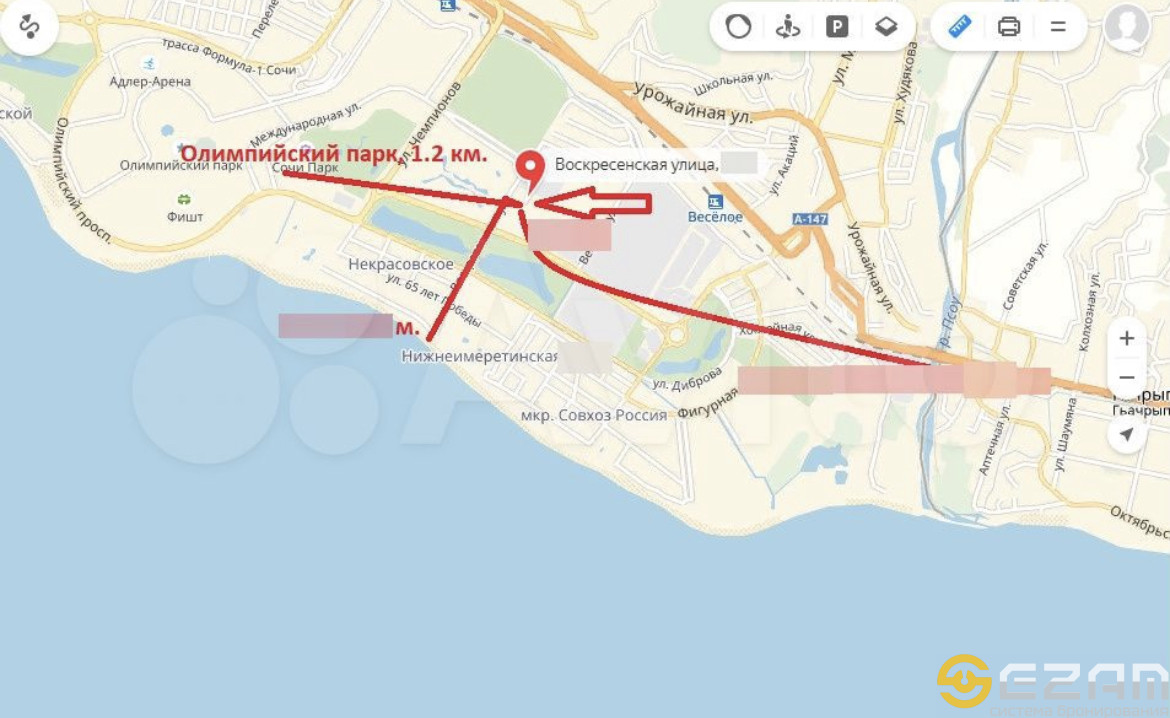Click the Фишт stadium map icon
The image size is (1170, 718).
184,199
